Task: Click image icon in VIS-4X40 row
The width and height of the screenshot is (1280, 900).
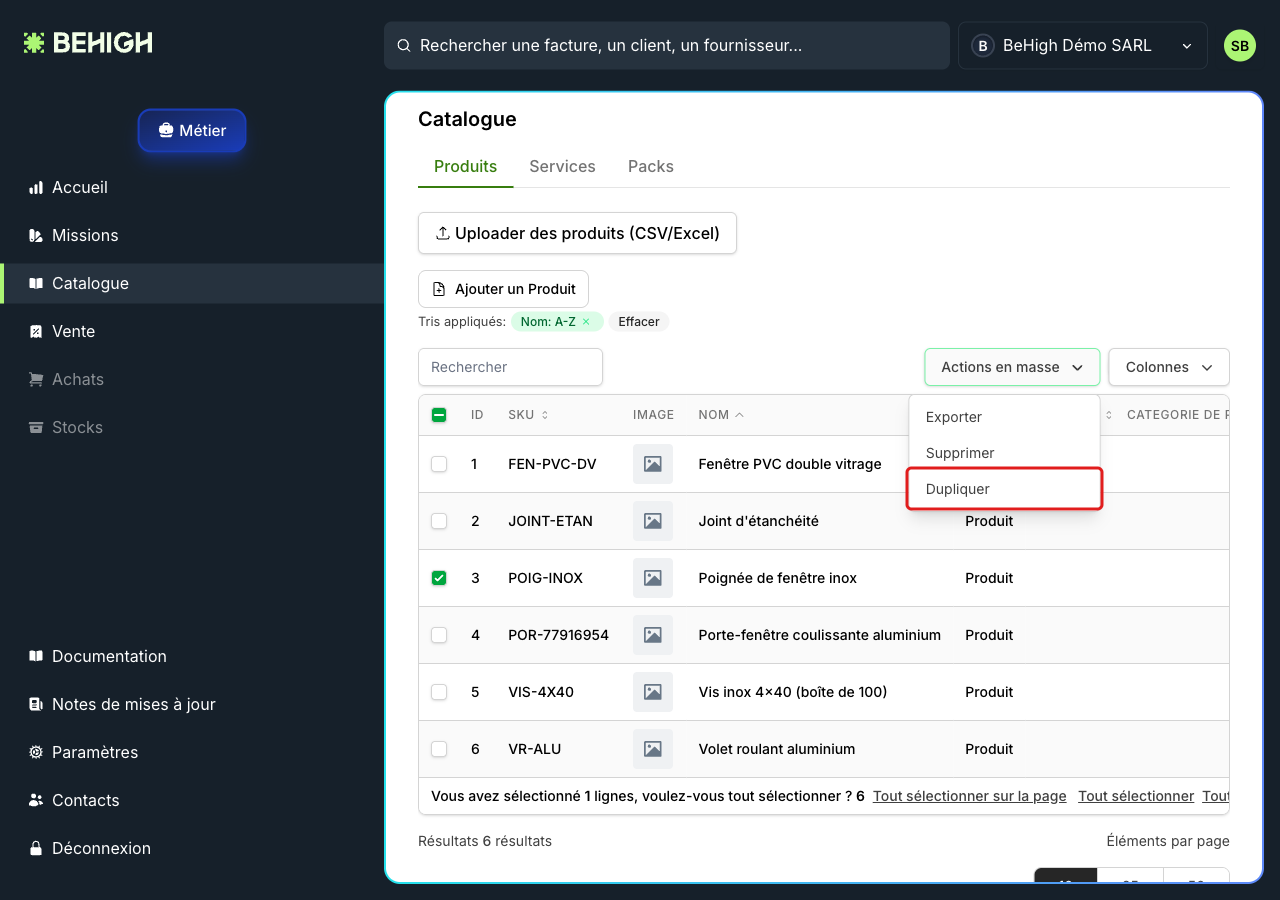Action: point(653,692)
